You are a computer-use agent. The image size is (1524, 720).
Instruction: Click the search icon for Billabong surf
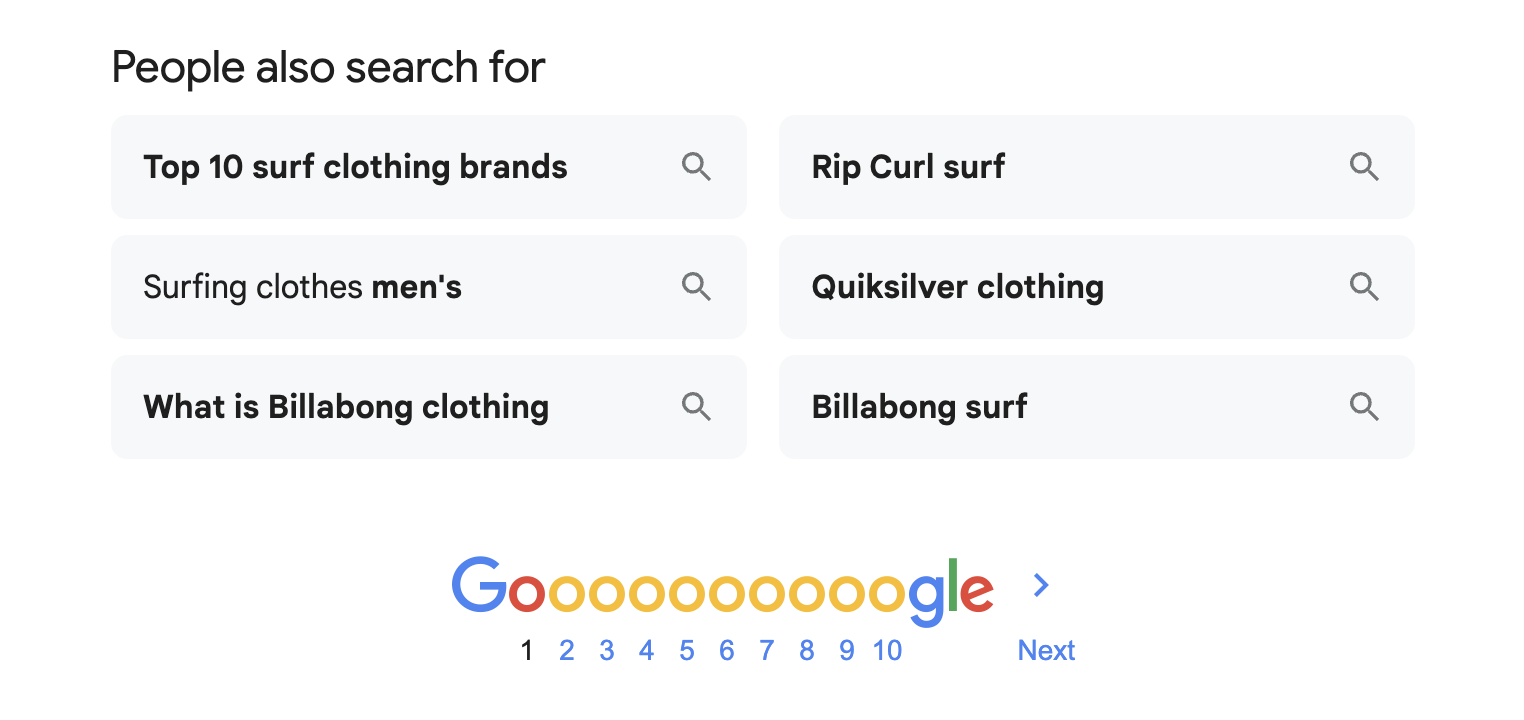(1364, 407)
